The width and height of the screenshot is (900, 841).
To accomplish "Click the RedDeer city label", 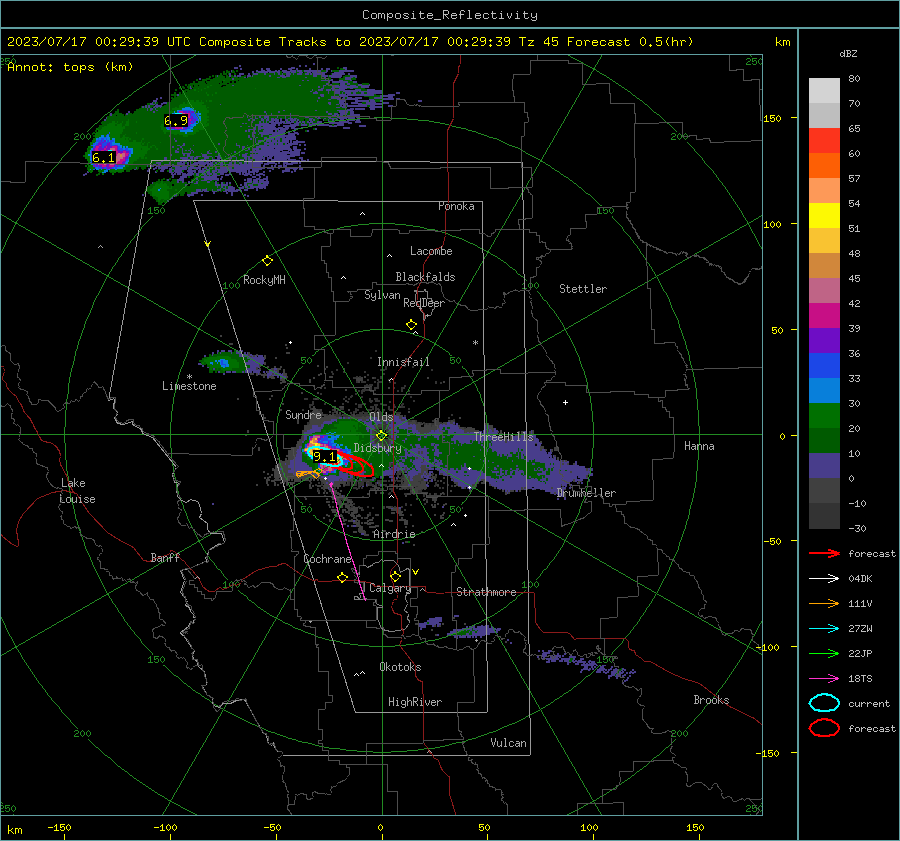I will 424,303.
